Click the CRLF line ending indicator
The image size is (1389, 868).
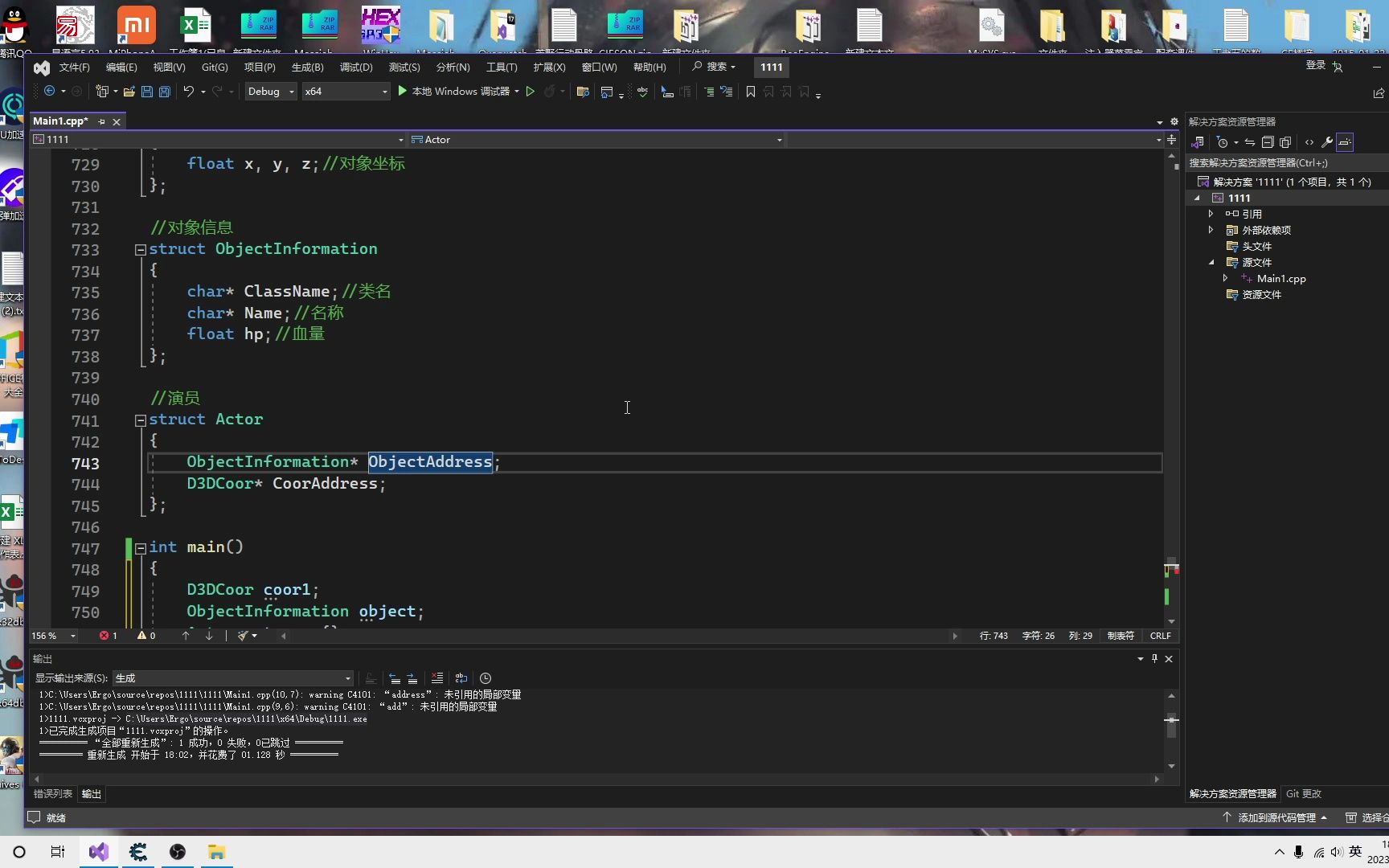(1160, 636)
